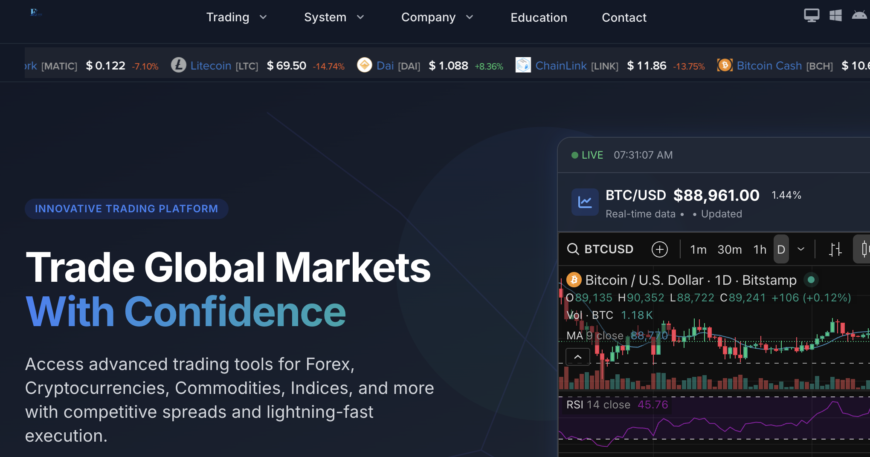Image resolution: width=870 pixels, height=457 pixels.
Task: Click the Dai ticker link
Action: tap(385, 65)
